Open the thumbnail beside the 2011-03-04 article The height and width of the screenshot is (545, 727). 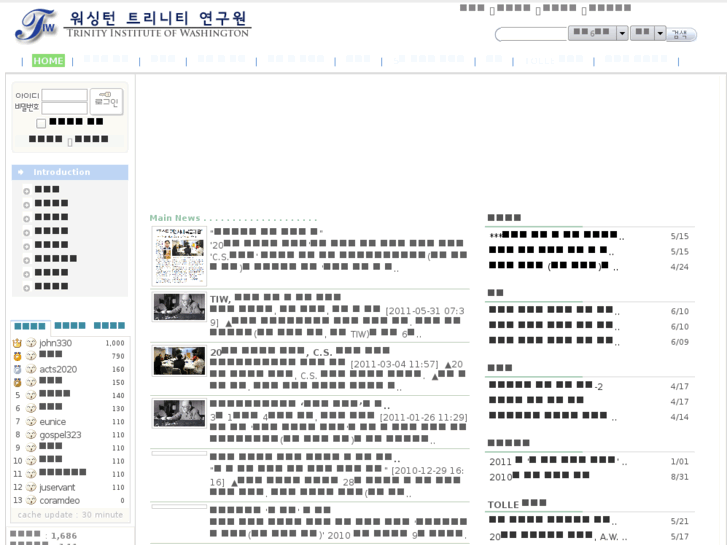[x=179, y=360]
